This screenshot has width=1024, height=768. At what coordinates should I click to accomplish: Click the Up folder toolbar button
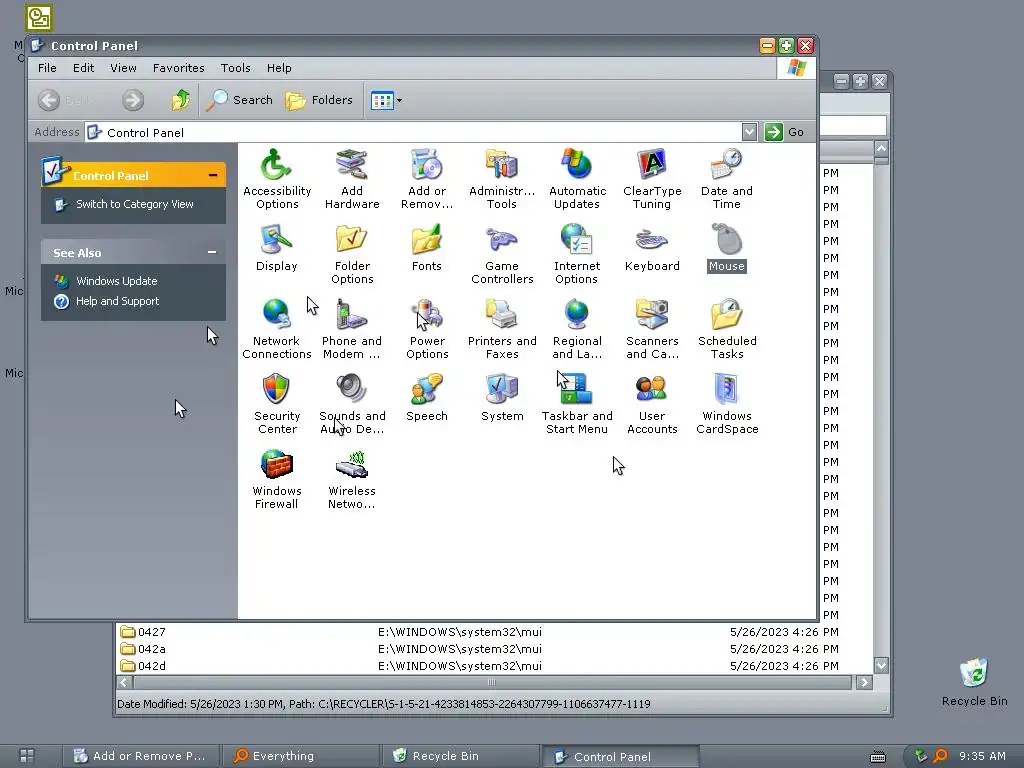pyautogui.click(x=180, y=100)
